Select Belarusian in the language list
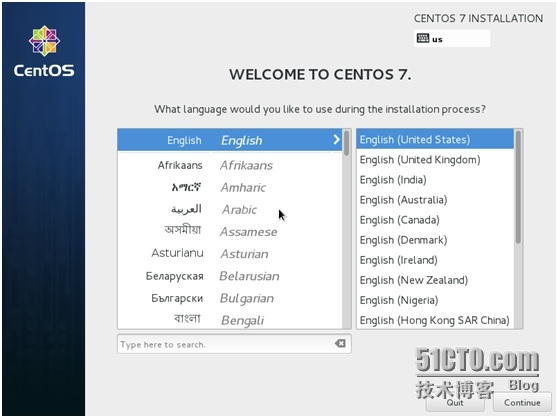Viewport: 558px width, 418px height. click(x=230, y=276)
